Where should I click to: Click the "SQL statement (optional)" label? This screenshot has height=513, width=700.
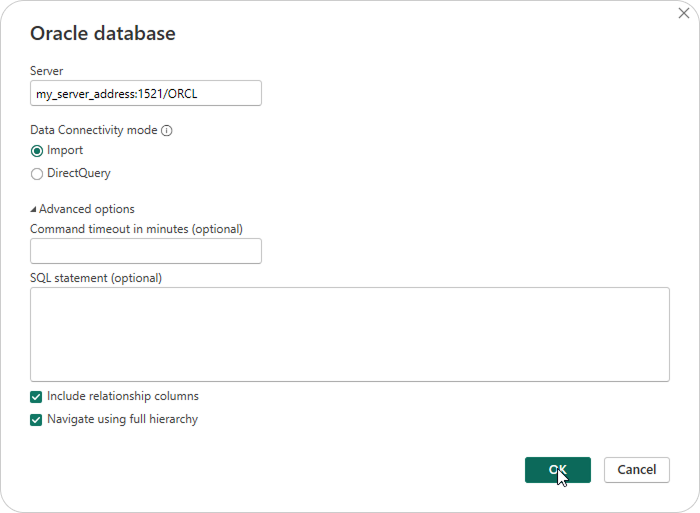click(96, 277)
